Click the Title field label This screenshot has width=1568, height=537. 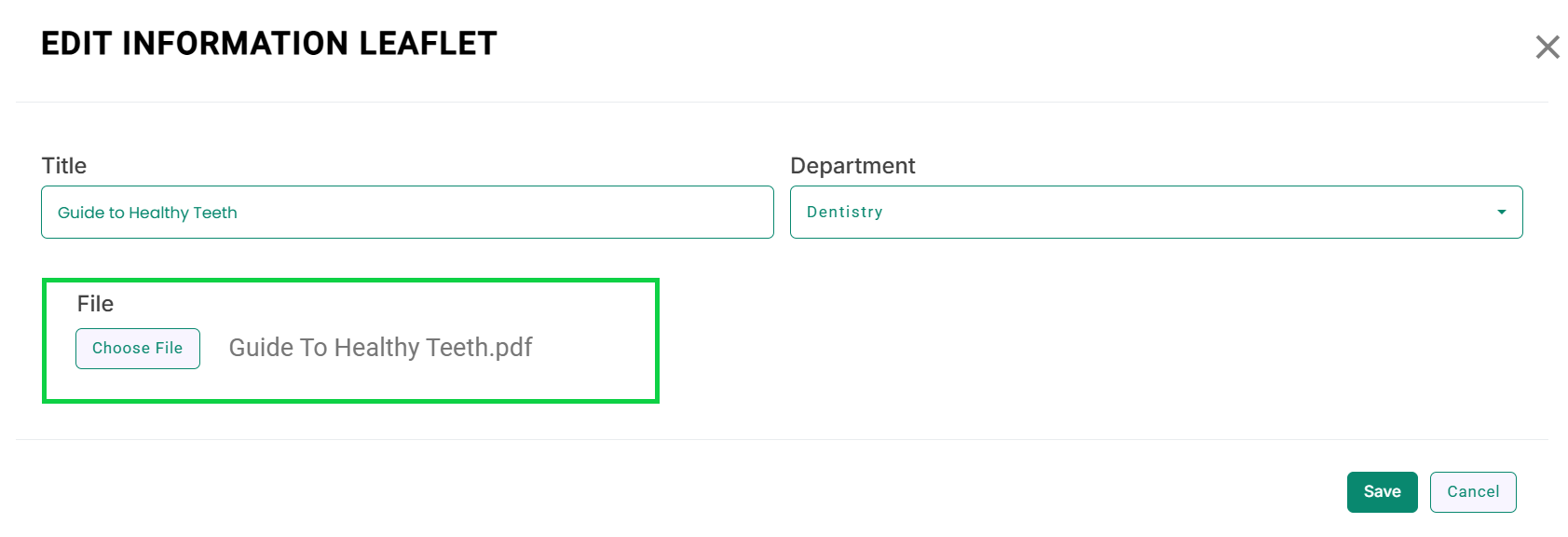click(64, 166)
